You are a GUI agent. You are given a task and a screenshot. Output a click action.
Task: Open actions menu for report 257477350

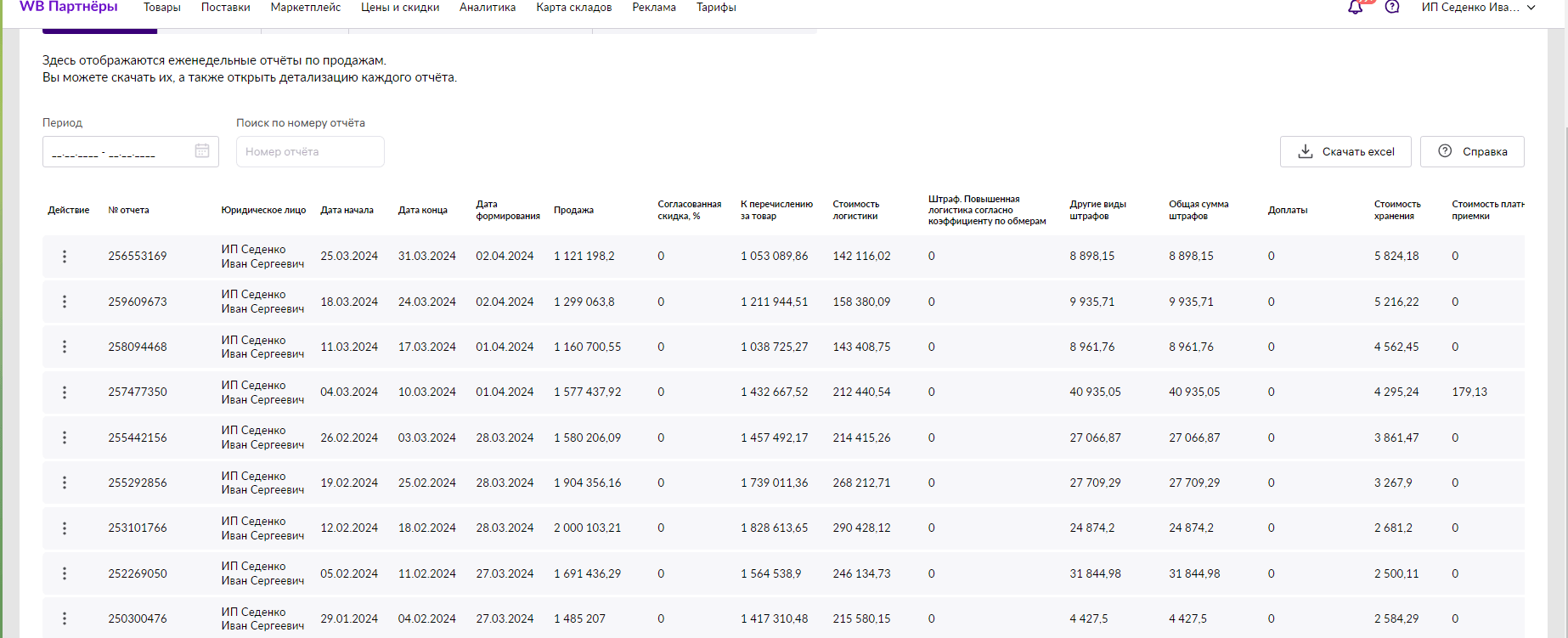click(65, 392)
